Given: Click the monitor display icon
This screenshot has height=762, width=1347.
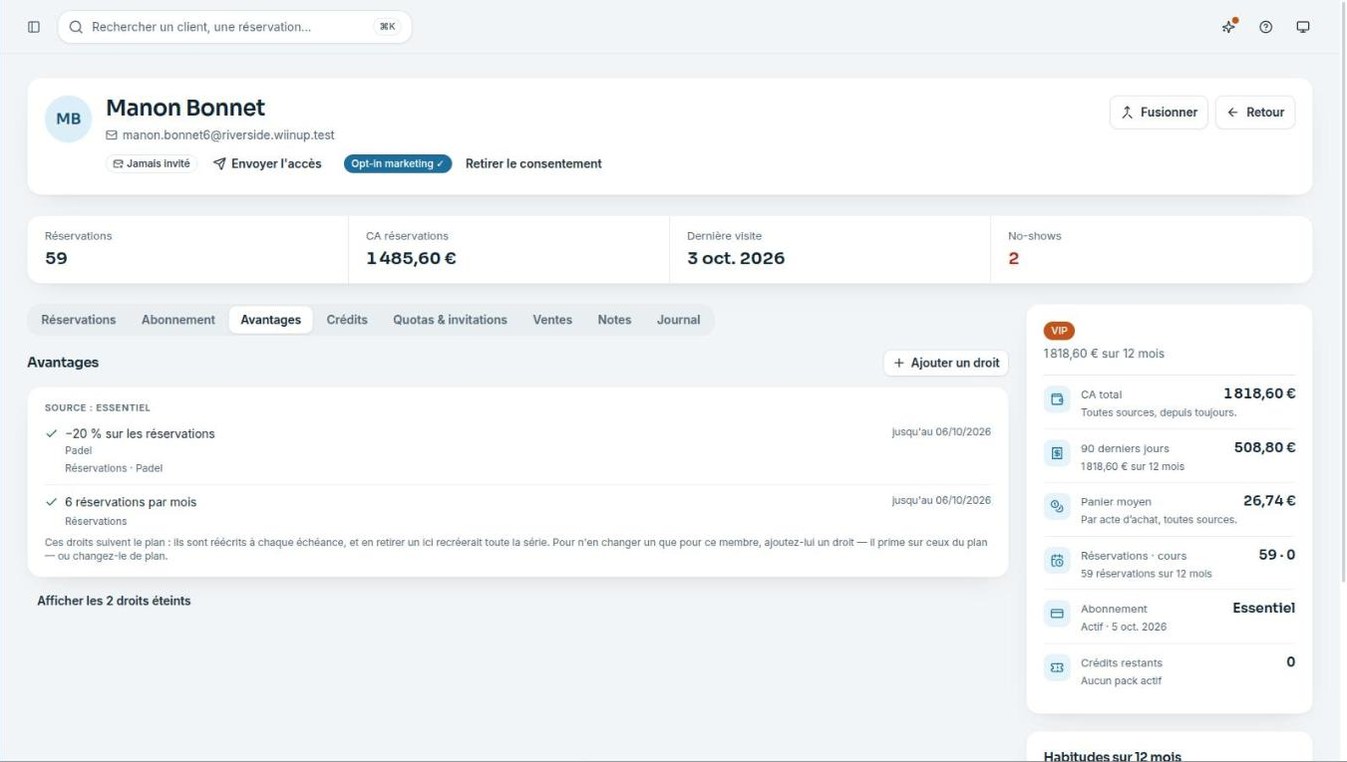Looking at the screenshot, I should tap(1303, 27).
